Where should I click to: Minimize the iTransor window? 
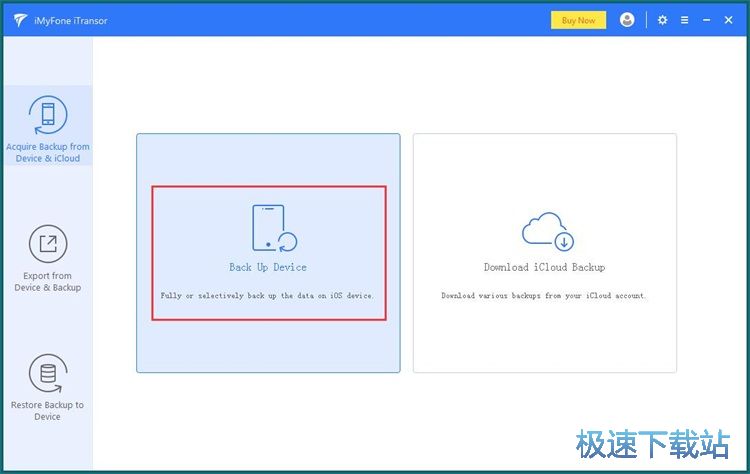706,20
